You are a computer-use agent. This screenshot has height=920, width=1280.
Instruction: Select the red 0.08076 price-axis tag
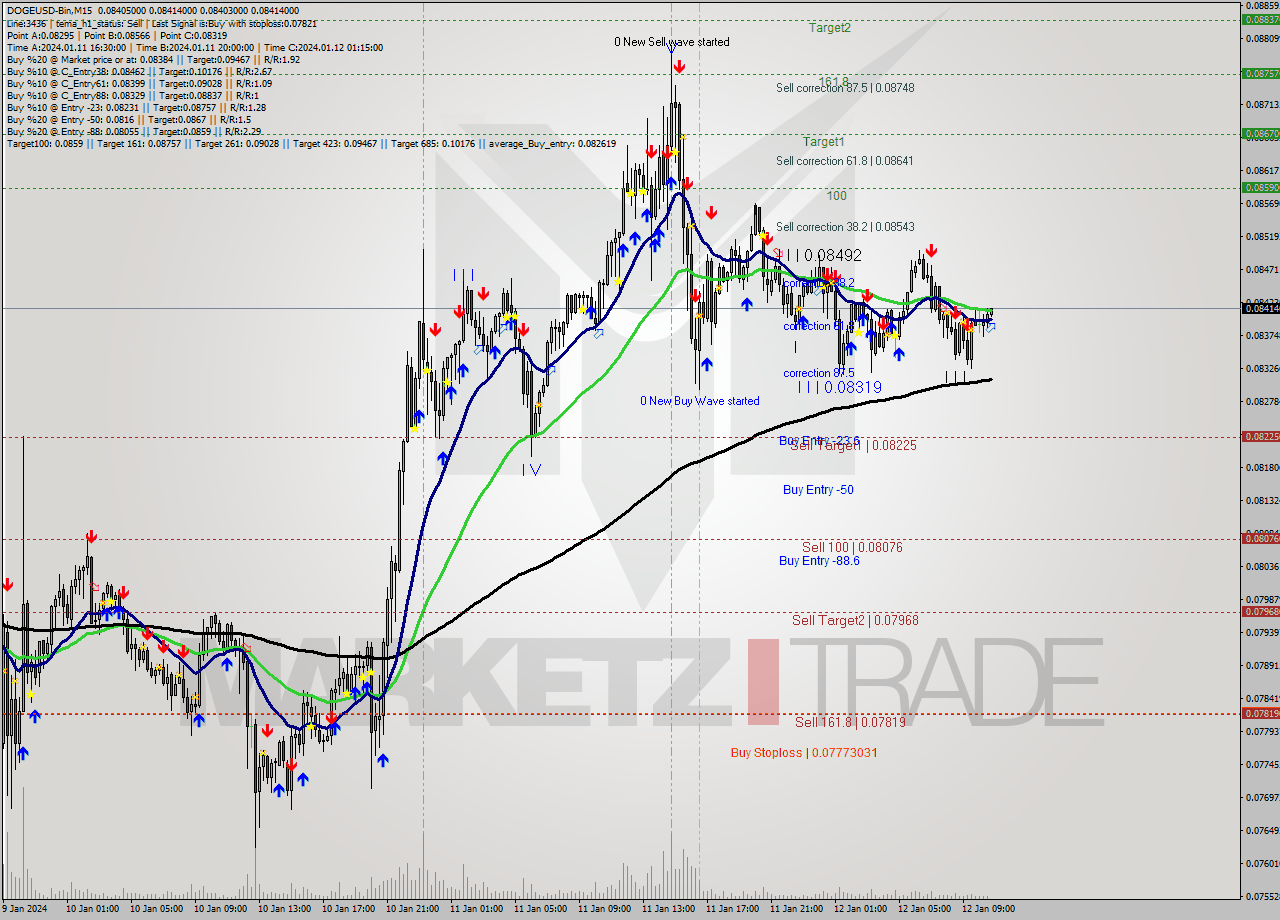tap(1260, 538)
